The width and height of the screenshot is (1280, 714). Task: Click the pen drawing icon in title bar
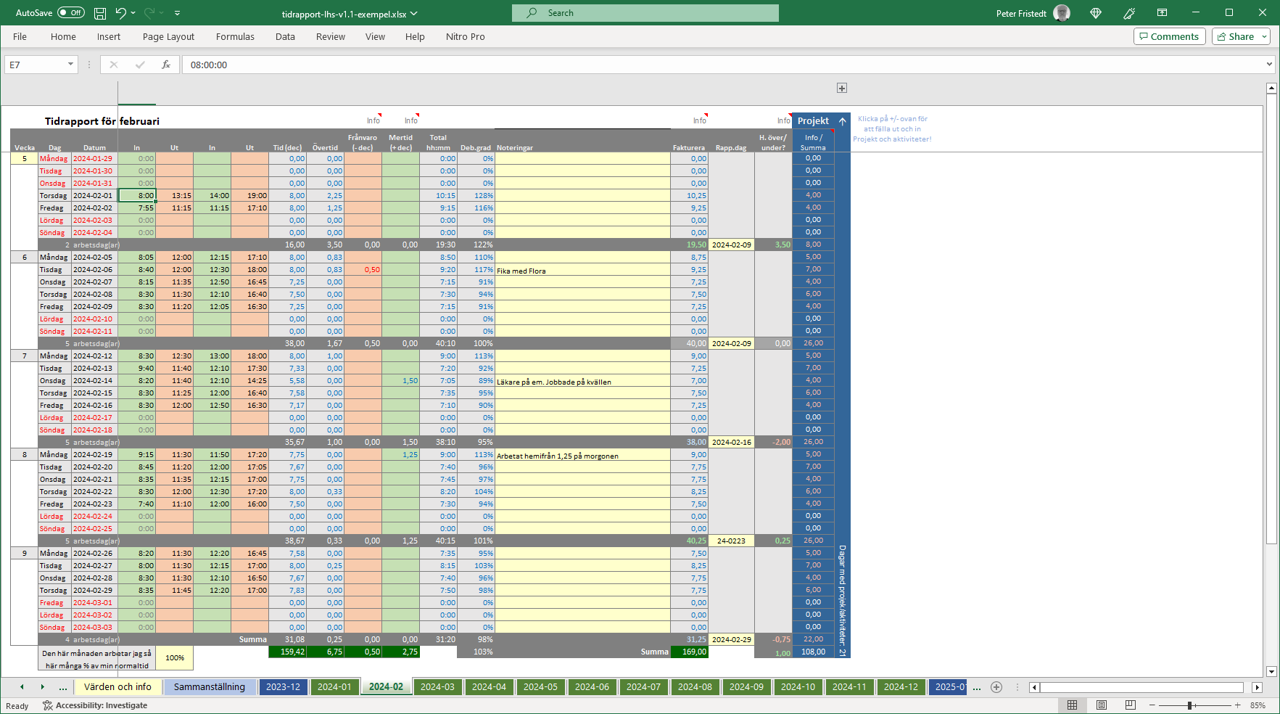[1129, 13]
